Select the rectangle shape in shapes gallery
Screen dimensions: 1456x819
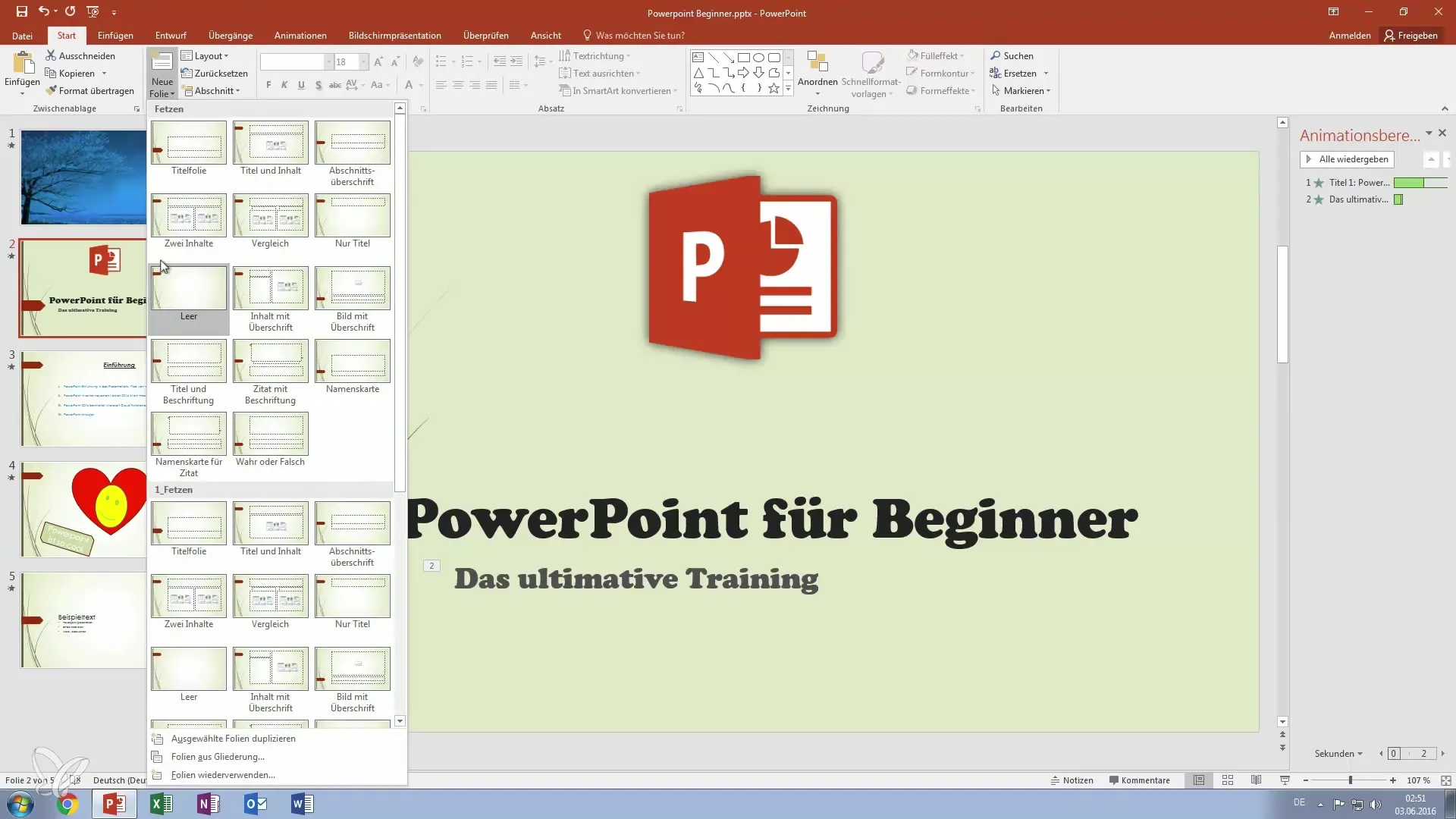click(x=744, y=58)
